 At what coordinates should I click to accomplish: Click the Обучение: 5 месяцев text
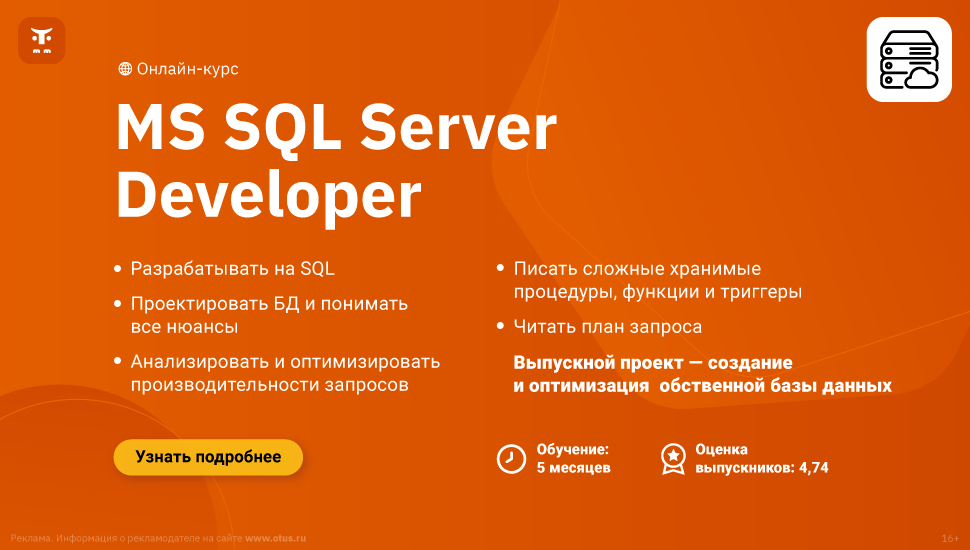(x=573, y=458)
